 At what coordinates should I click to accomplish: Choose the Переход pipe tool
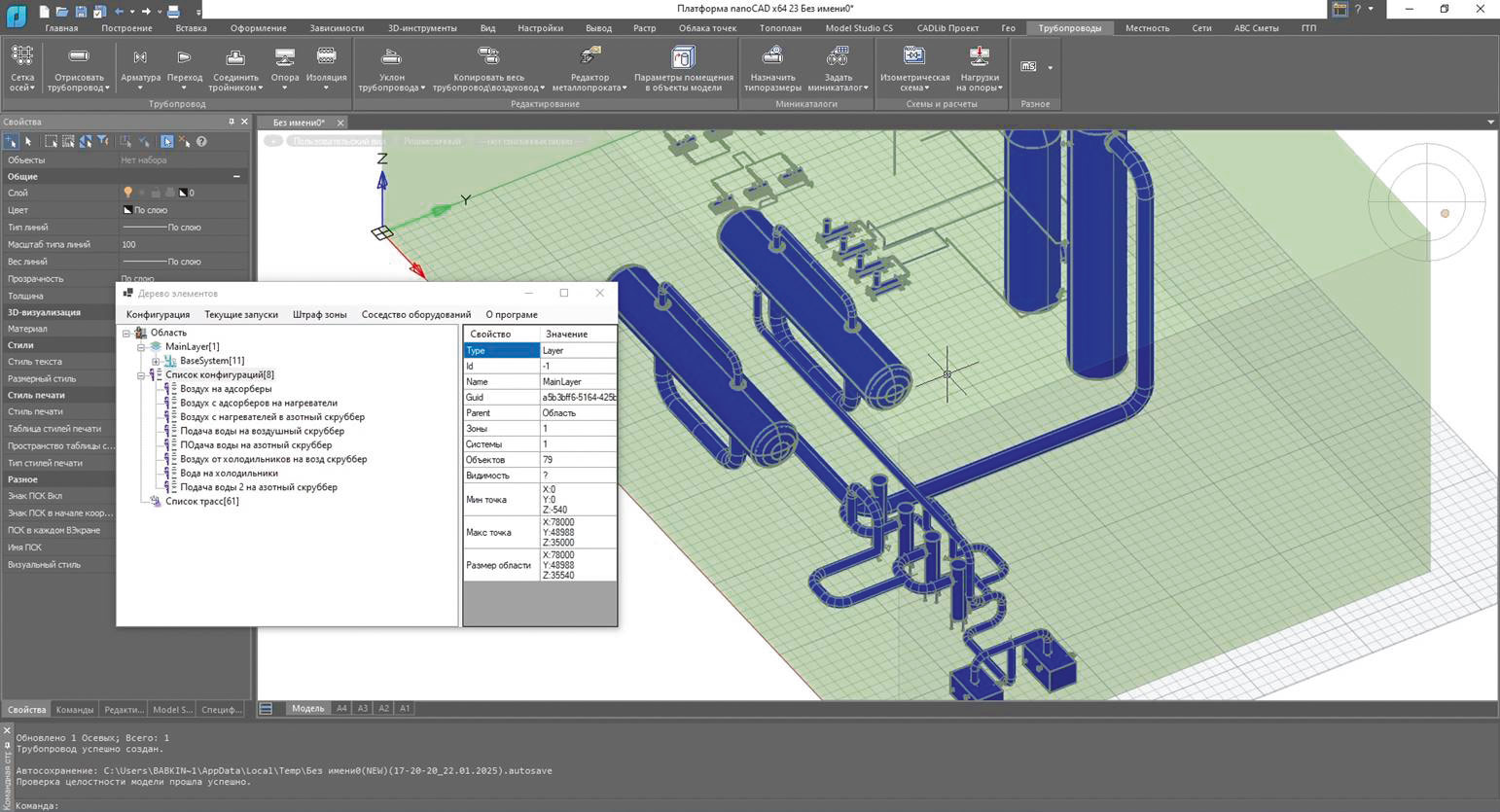click(x=184, y=67)
